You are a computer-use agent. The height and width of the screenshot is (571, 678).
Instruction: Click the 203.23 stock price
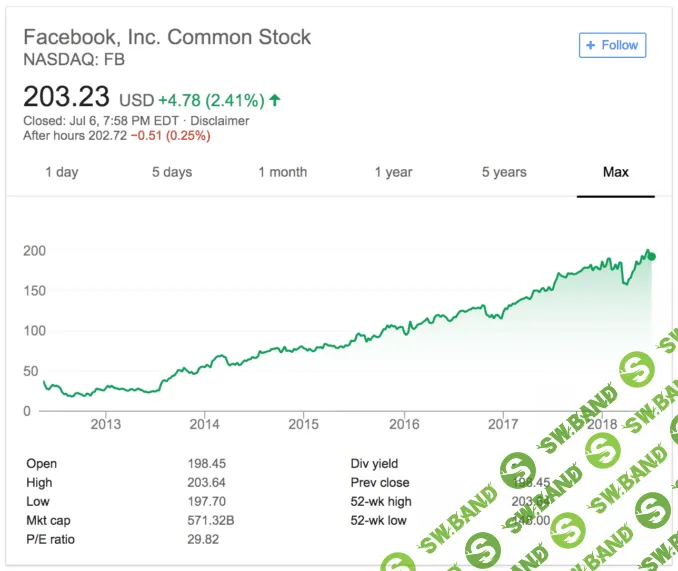point(67,97)
